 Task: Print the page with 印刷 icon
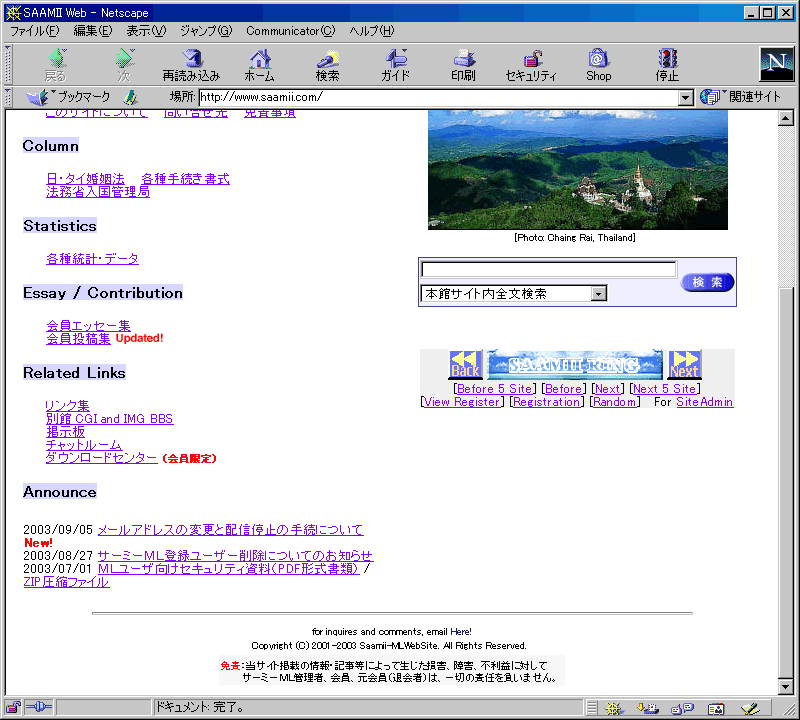click(x=463, y=65)
